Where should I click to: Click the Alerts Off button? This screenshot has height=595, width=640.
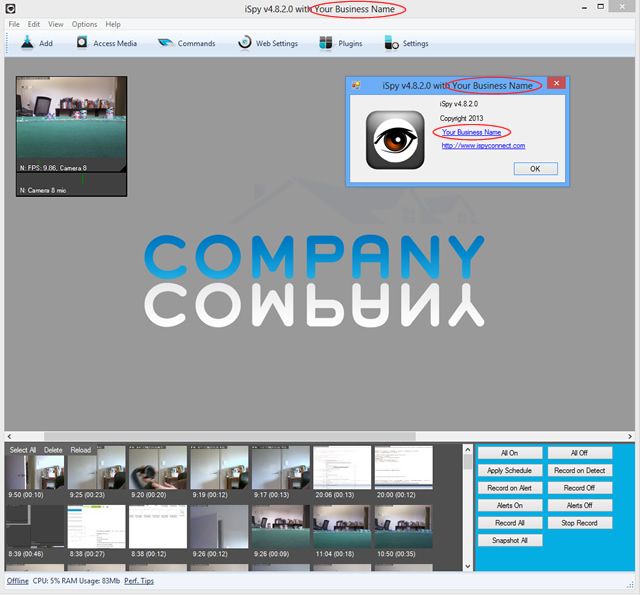pos(580,505)
